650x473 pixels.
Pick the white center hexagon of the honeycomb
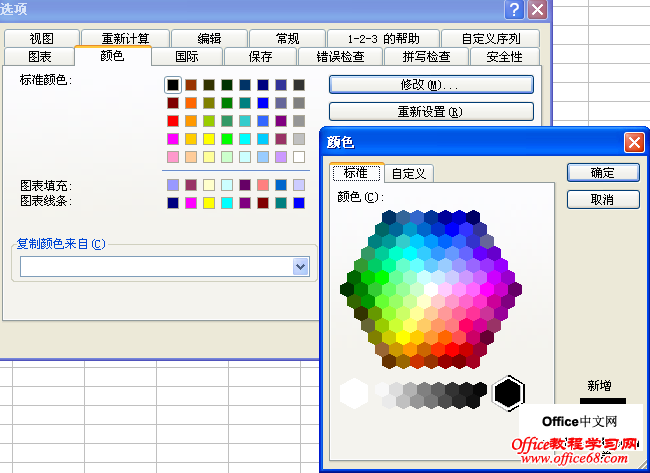431,289
